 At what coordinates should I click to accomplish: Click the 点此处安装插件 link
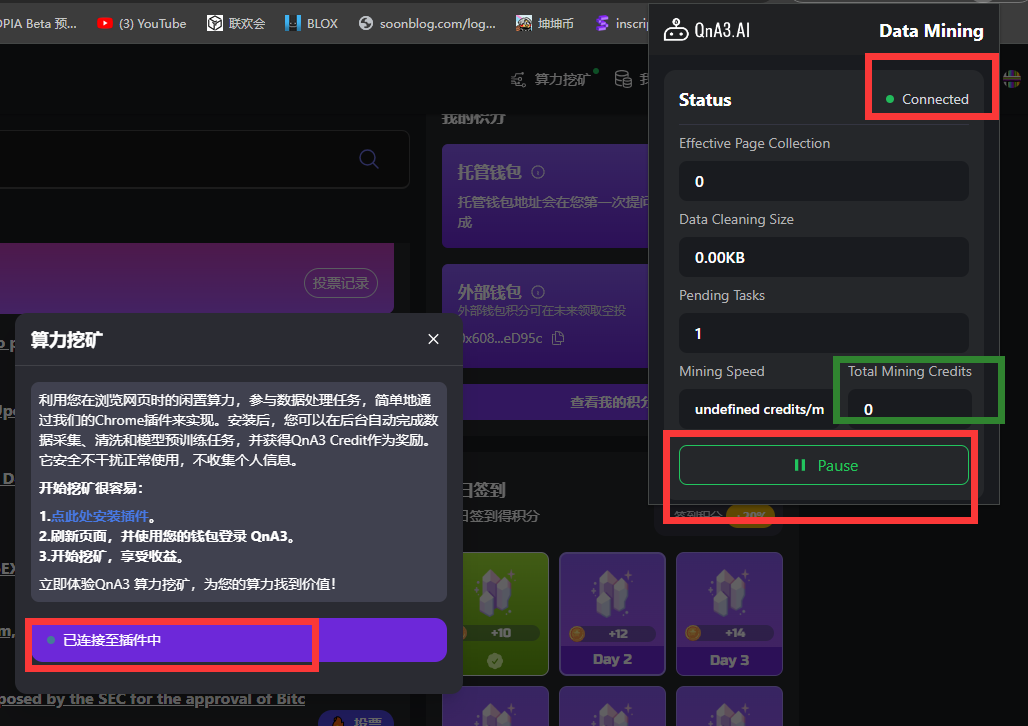100,516
